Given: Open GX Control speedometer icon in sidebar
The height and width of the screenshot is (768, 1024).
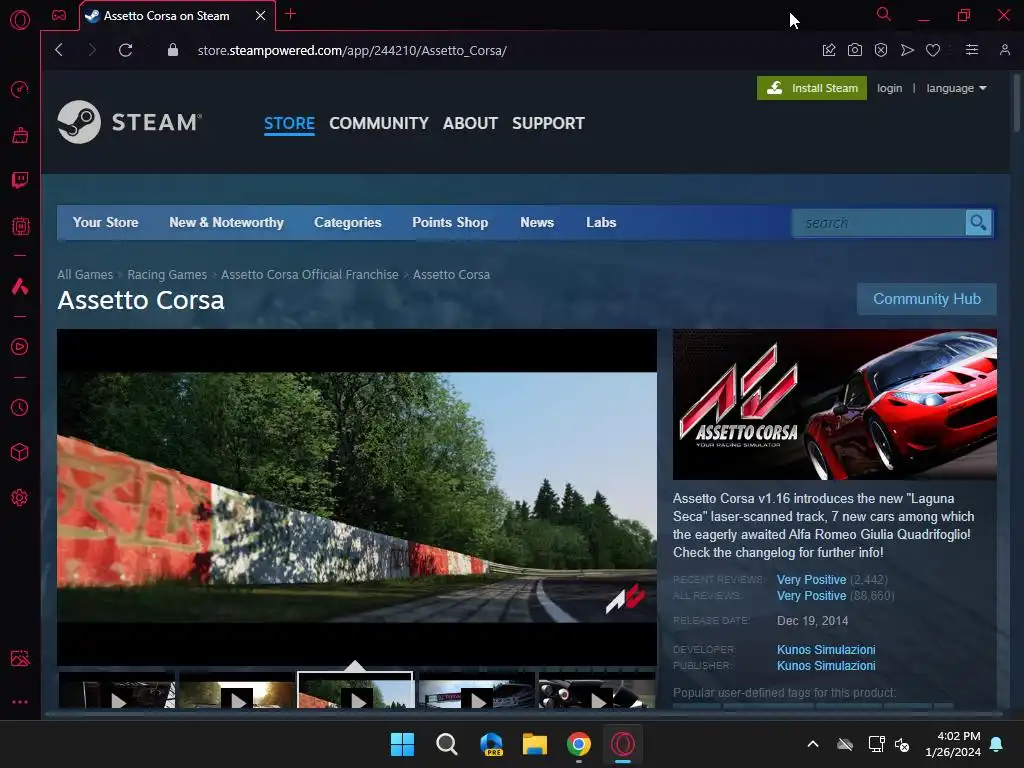Looking at the screenshot, I should pyautogui.click(x=20, y=89).
